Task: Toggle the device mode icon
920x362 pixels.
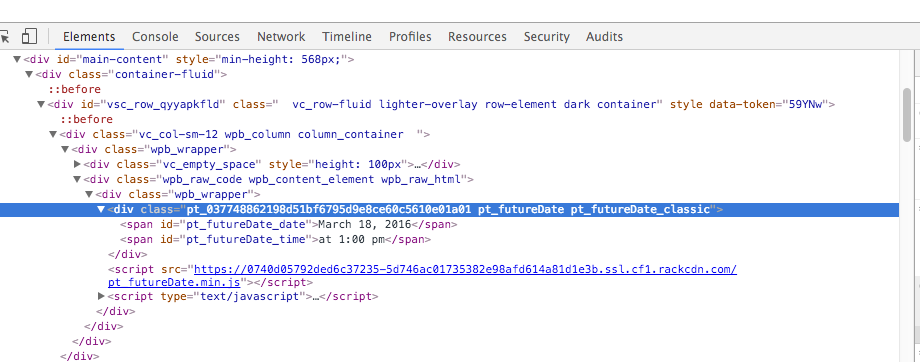Action: click(x=29, y=36)
